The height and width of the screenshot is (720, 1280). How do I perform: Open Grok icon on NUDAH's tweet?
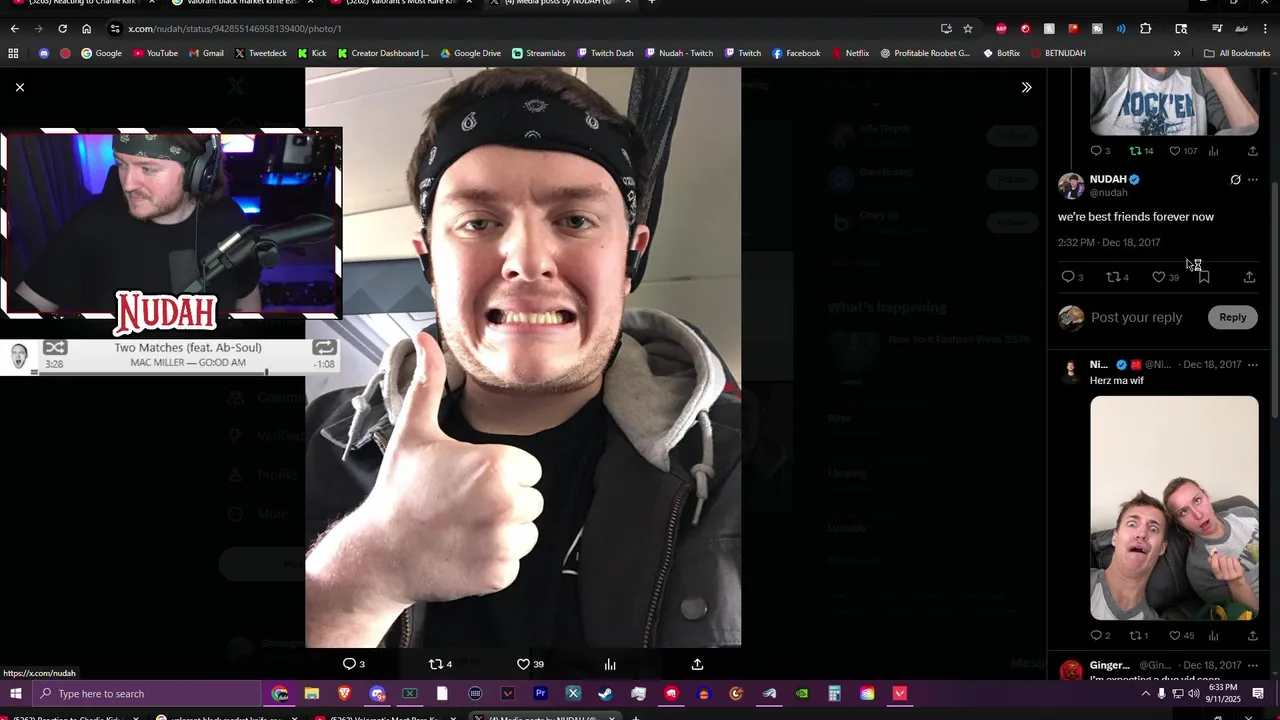(1235, 180)
